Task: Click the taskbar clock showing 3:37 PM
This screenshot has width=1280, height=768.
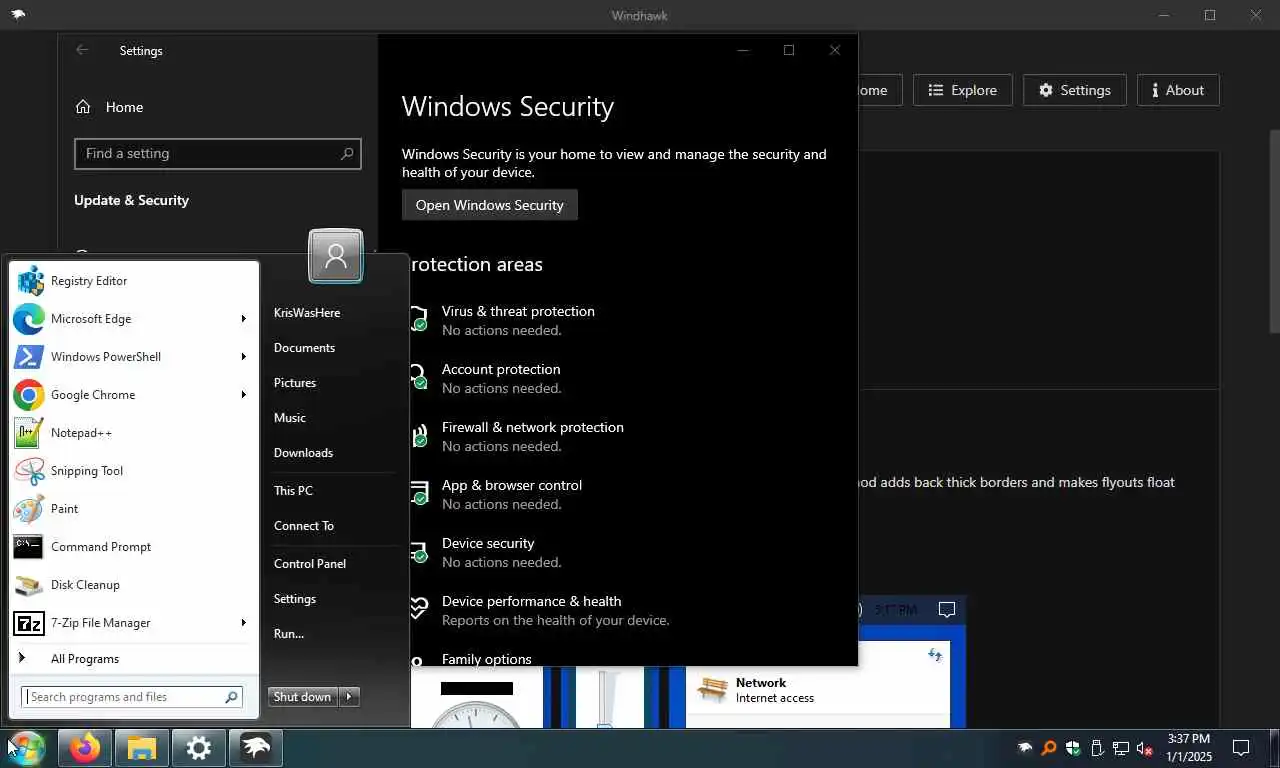Action: (x=1188, y=748)
